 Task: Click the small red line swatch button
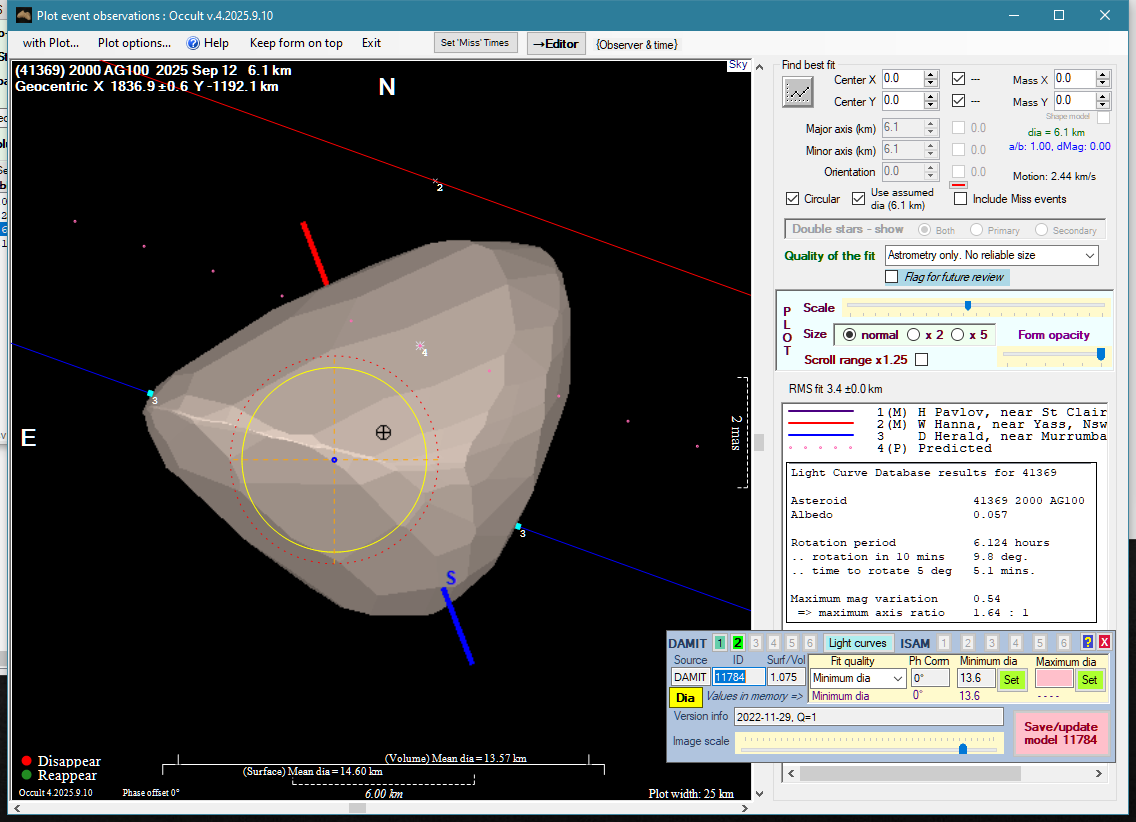click(x=957, y=185)
